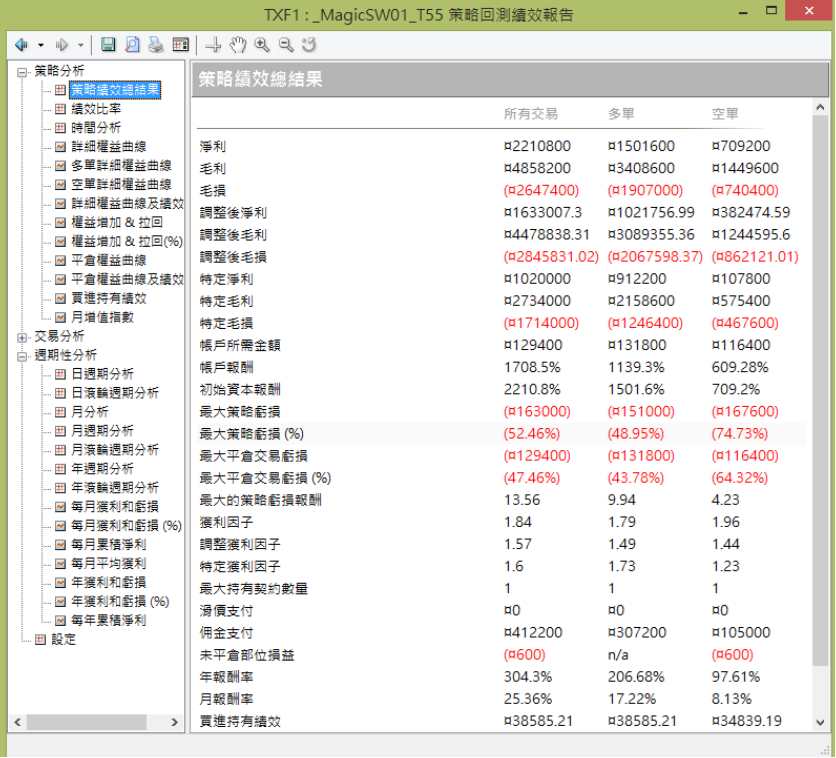836x758 pixels.
Task: Click chart icon beside 平倉權益曲線及績效
Action: pyautogui.click(x=61, y=279)
